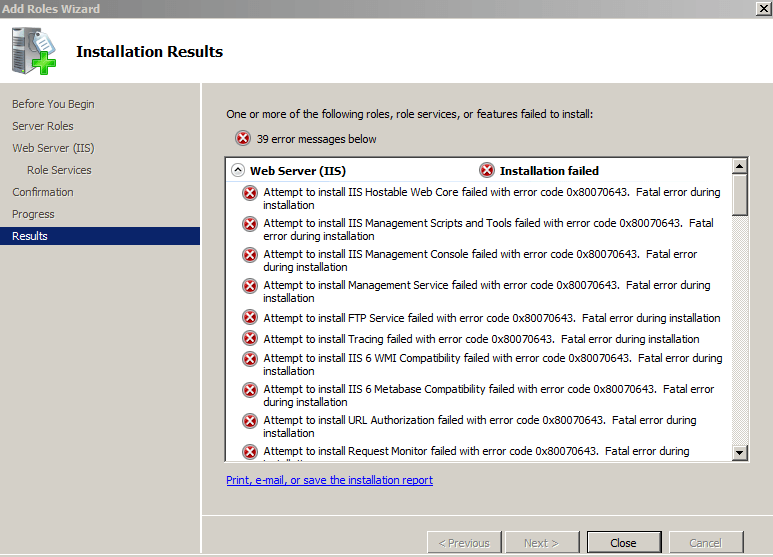Open the Confirmation step in sidebar

click(43, 192)
